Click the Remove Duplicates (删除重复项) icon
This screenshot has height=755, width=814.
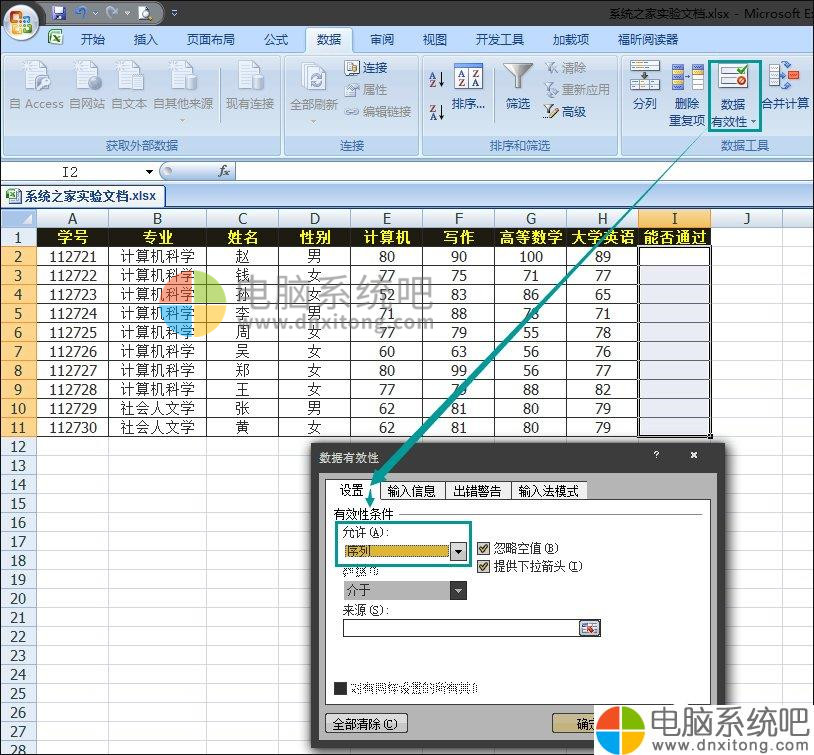[x=687, y=81]
